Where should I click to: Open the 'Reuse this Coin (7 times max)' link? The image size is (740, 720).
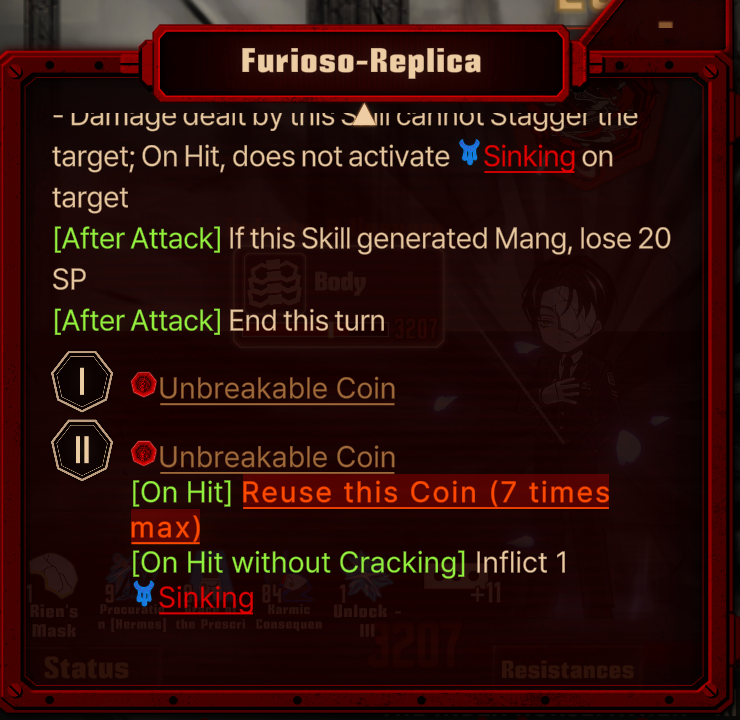pyautogui.click(x=370, y=510)
